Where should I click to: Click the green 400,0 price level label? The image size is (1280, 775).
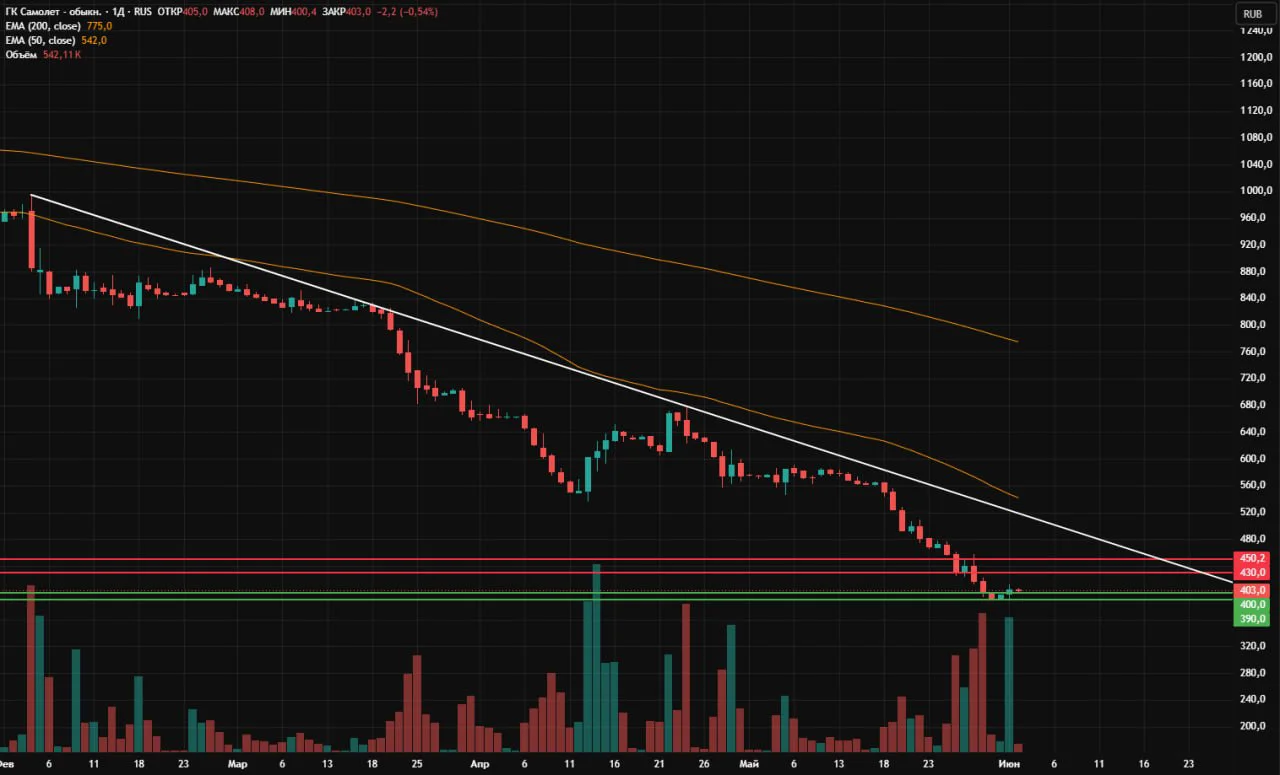[1253, 605]
